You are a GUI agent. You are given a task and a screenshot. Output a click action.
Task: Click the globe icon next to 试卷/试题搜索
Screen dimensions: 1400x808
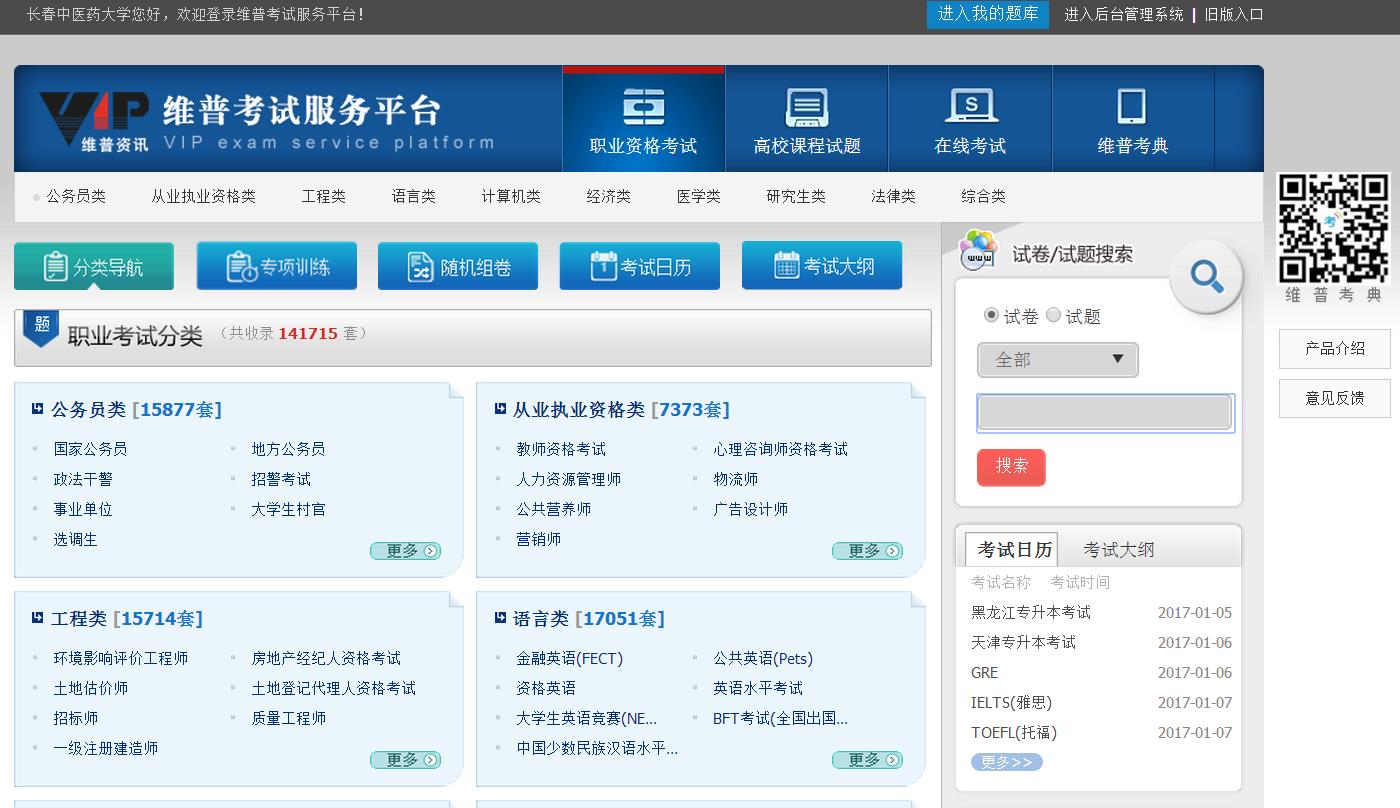[x=978, y=250]
